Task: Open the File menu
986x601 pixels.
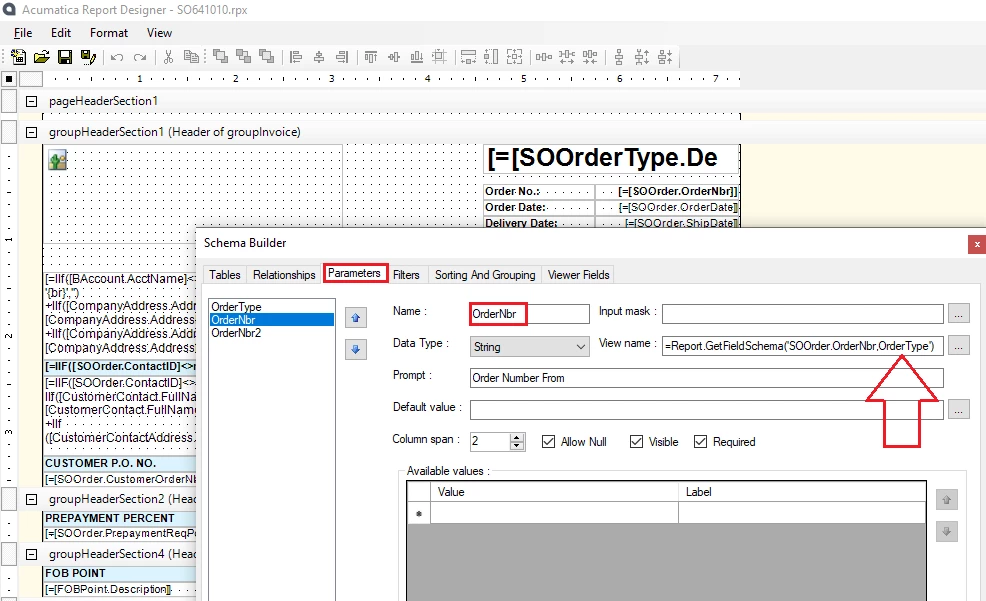Action: [23, 33]
